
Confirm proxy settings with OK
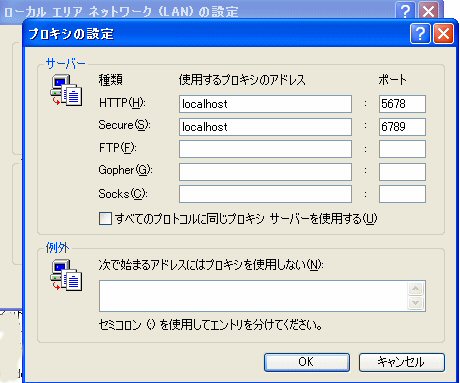307,362
